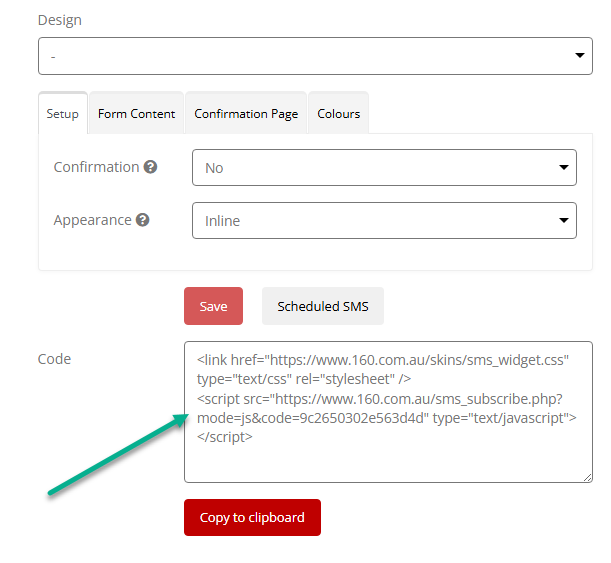Screen dimensions: 611x563
Task: Click the red Save button
Action: [214, 306]
